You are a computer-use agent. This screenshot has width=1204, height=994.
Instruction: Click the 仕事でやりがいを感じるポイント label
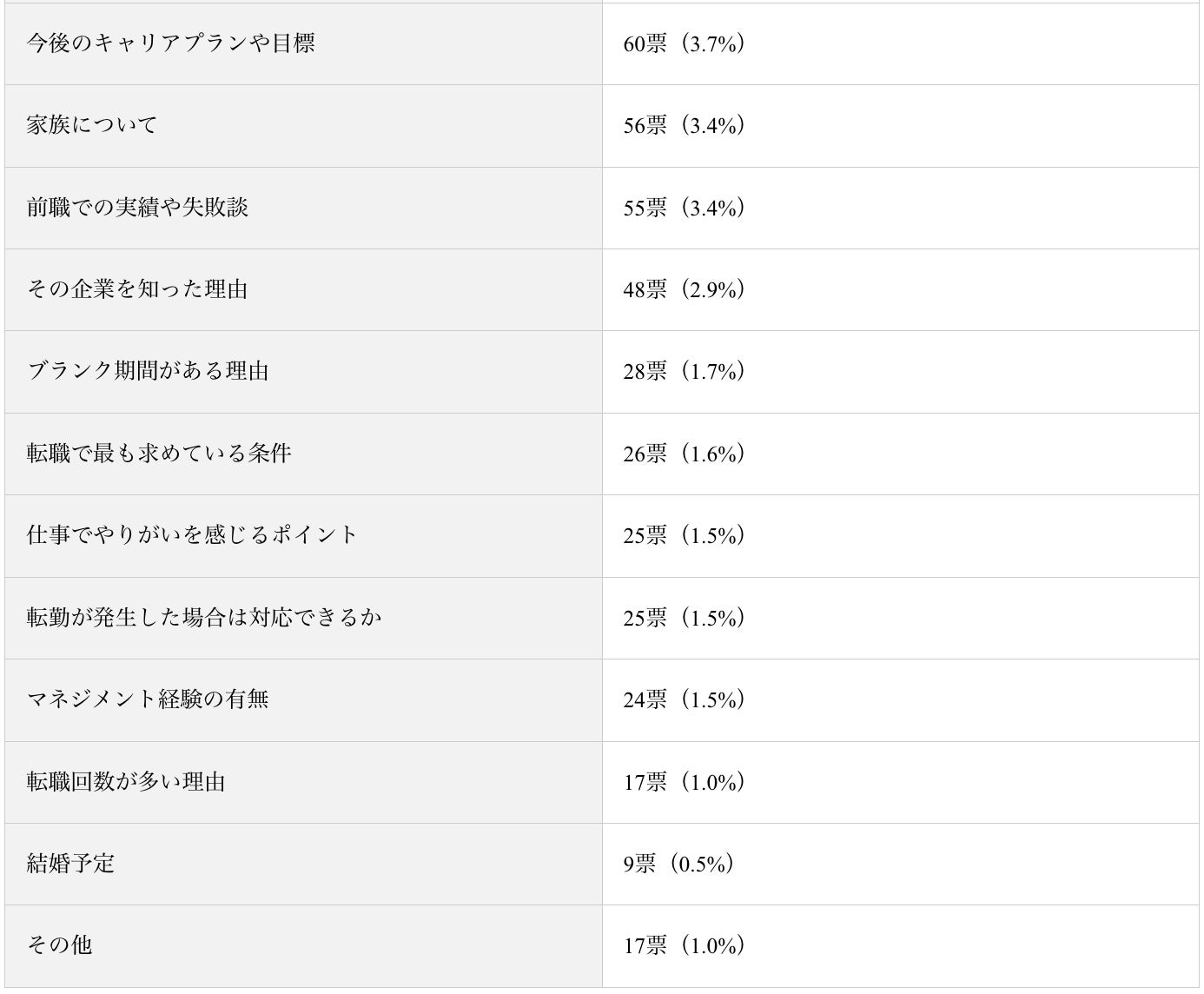(x=192, y=535)
